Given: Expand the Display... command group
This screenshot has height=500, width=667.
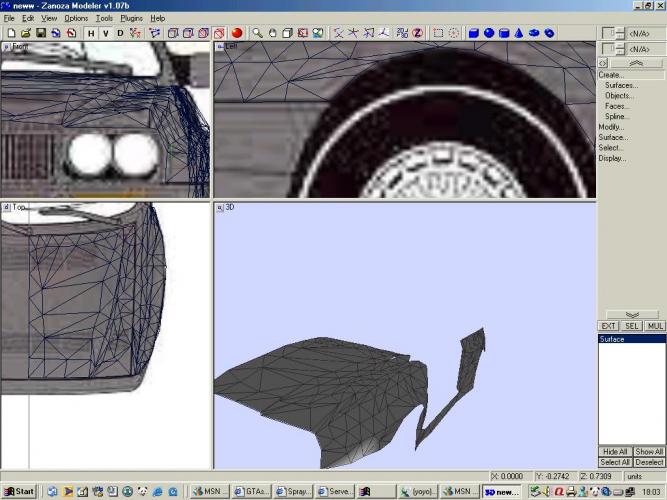Looking at the screenshot, I should click(612, 158).
